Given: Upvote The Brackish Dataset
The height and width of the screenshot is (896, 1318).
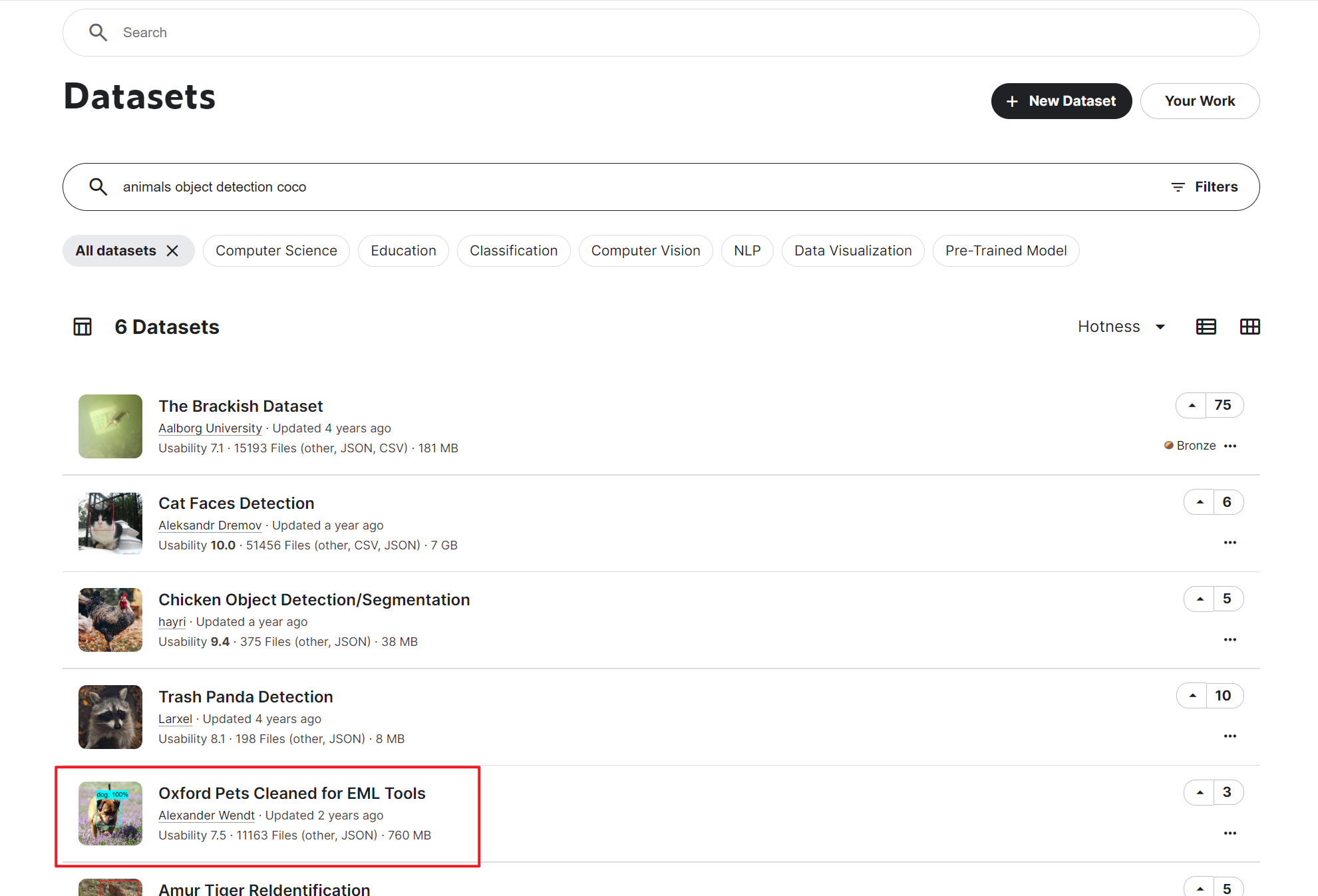Looking at the screenshot, I should click(1192, 405).
